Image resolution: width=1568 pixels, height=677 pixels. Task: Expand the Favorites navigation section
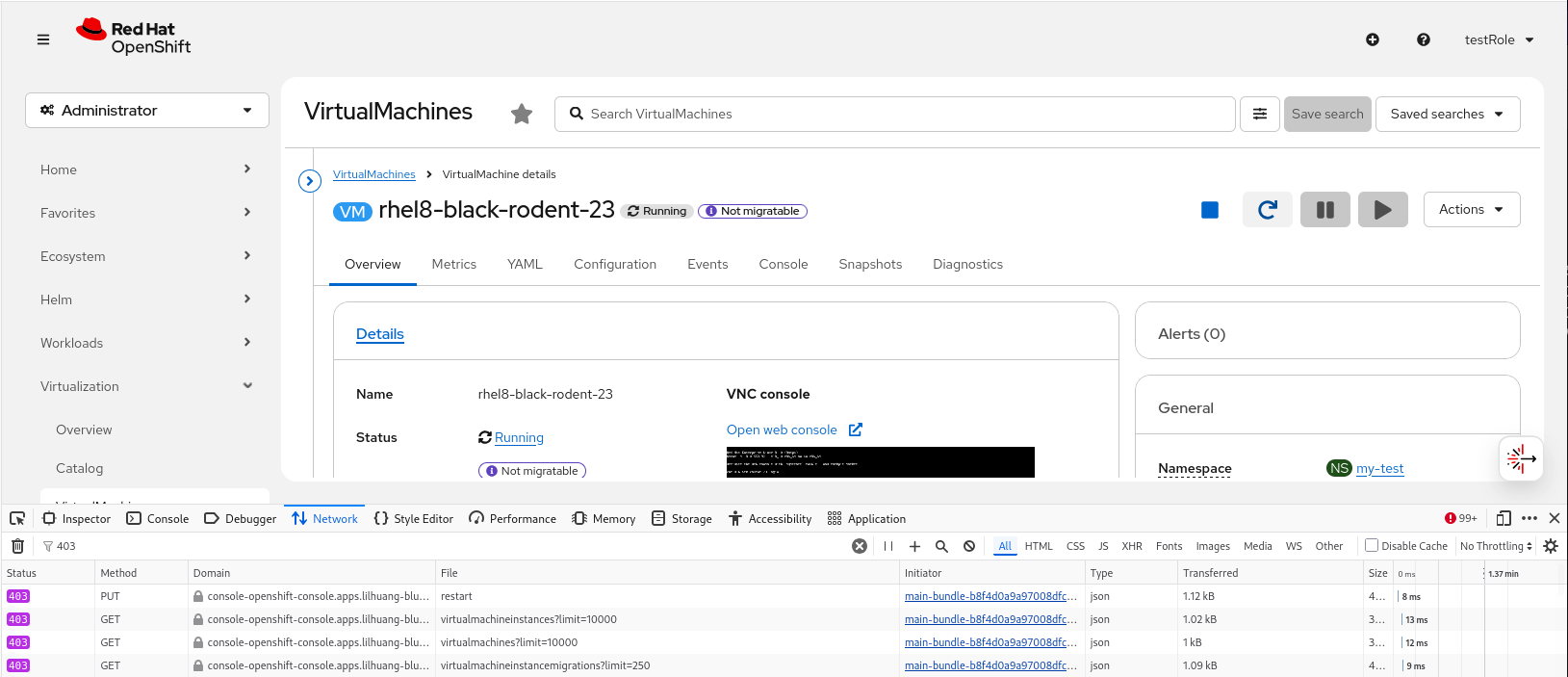[146, 213]
